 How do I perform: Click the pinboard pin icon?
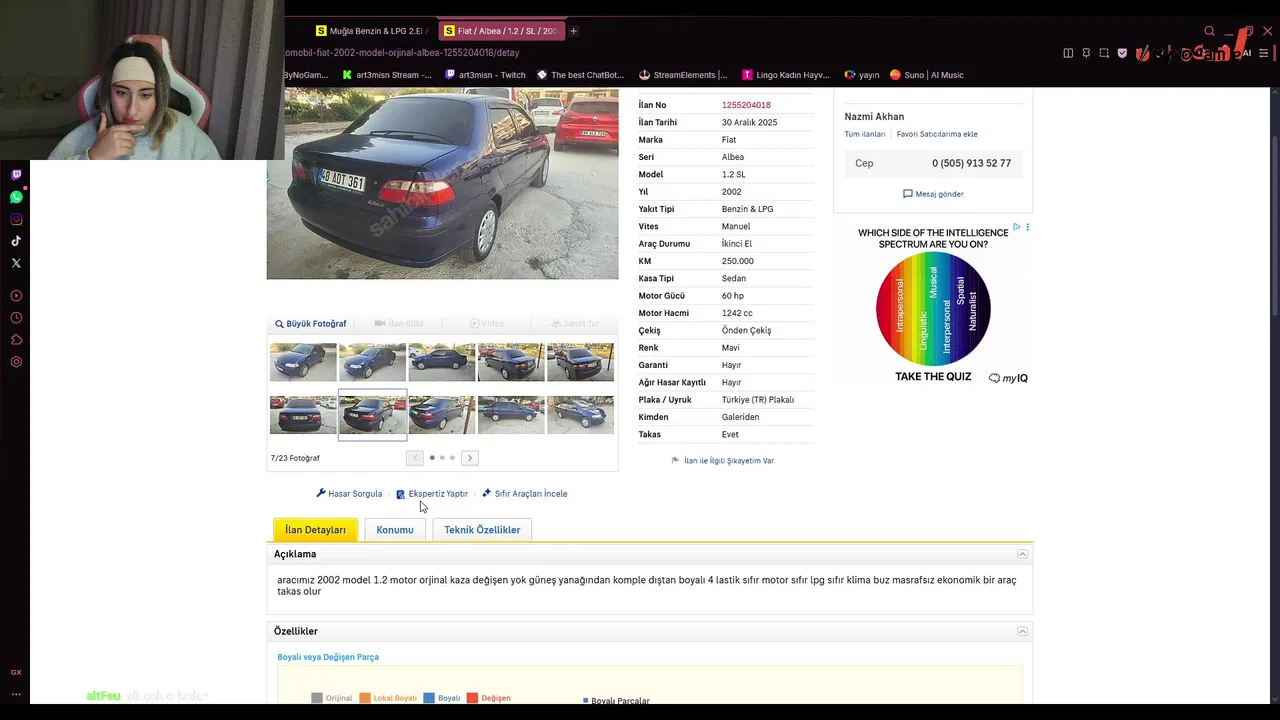pos(1086,53)
